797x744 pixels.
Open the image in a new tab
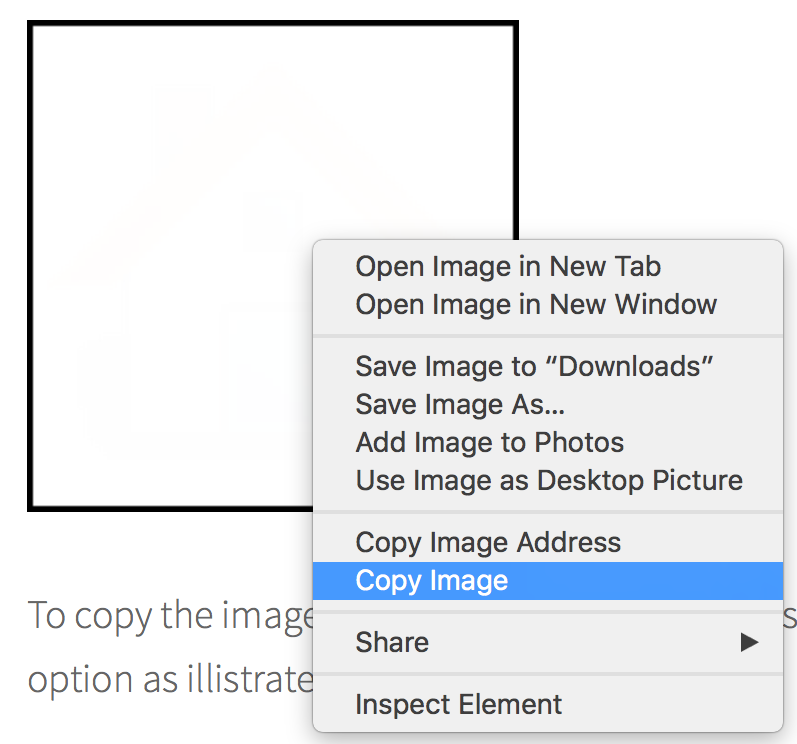(x=508, y=266)
